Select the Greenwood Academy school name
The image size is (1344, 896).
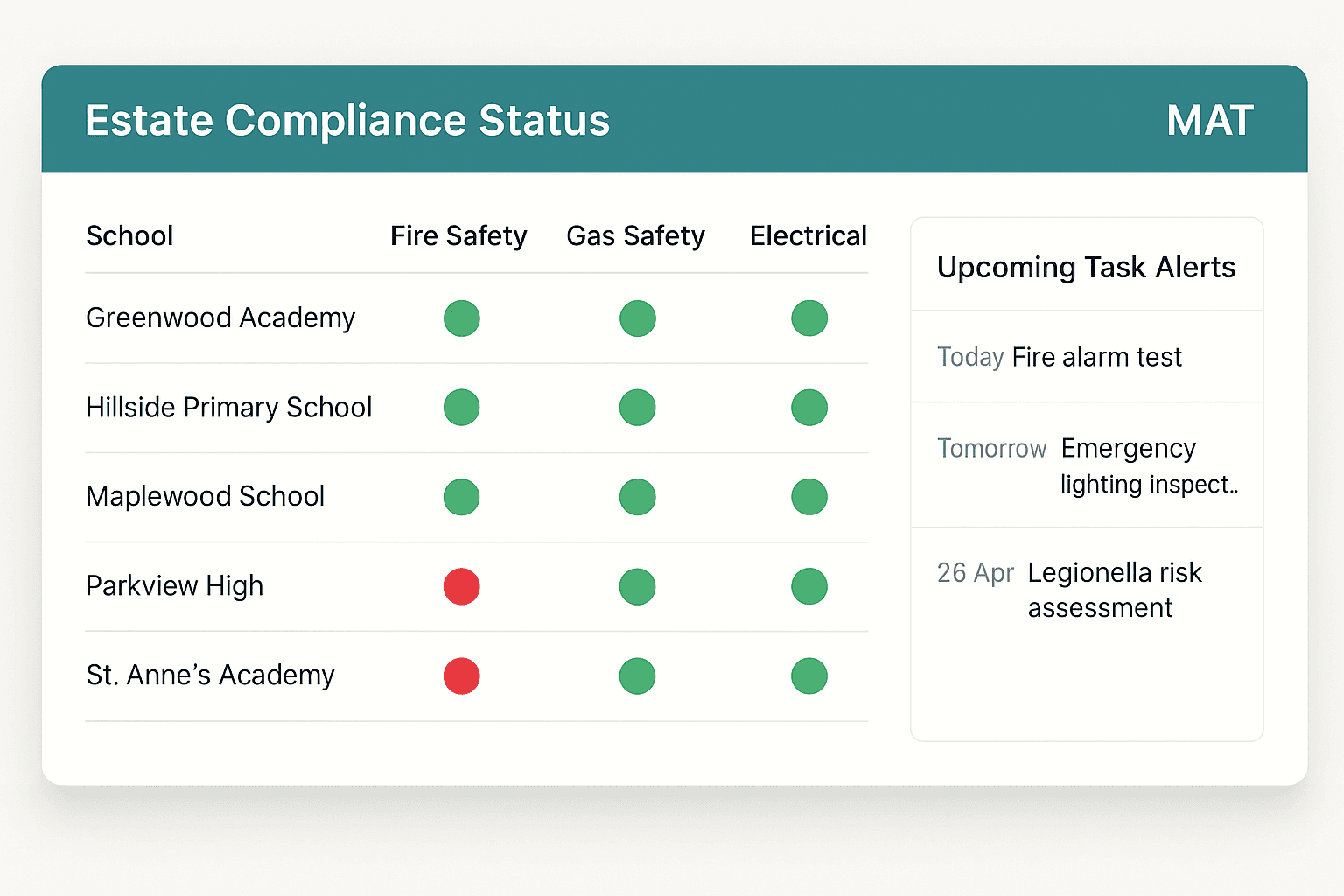tap(220, 318)
